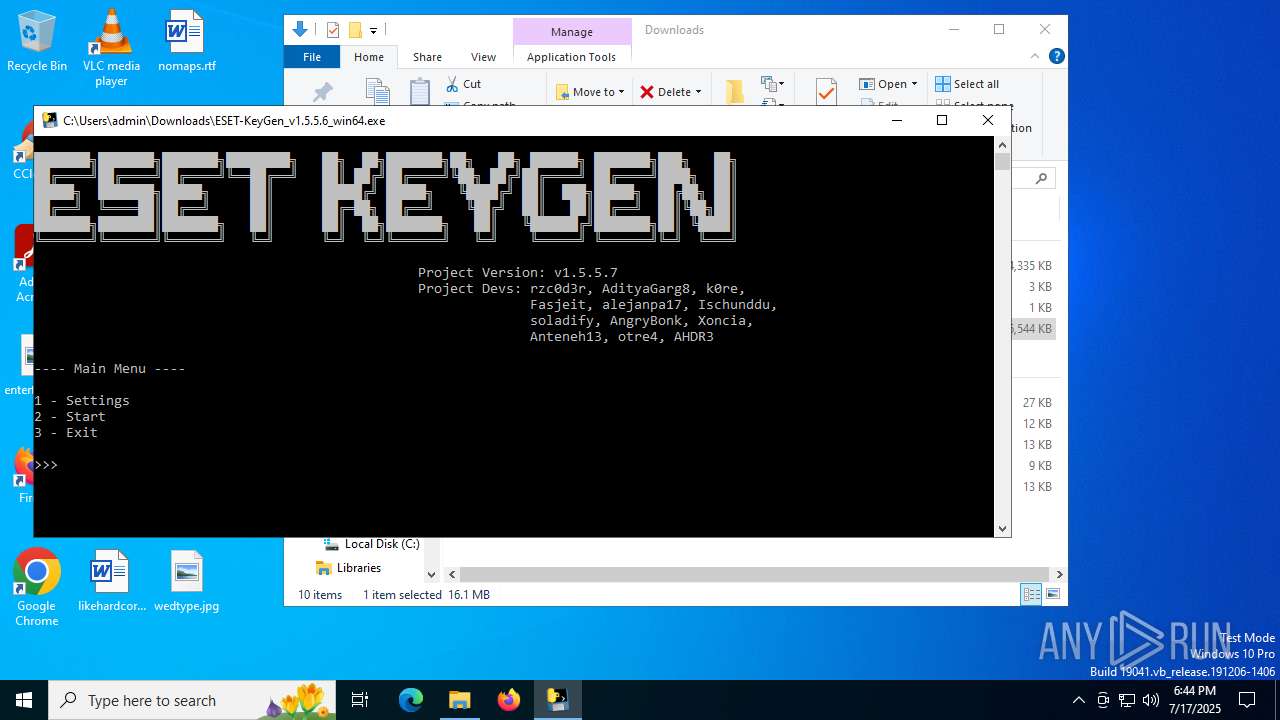
Task: Click quick access New folder icon in title bar
Action: [354, 30]
